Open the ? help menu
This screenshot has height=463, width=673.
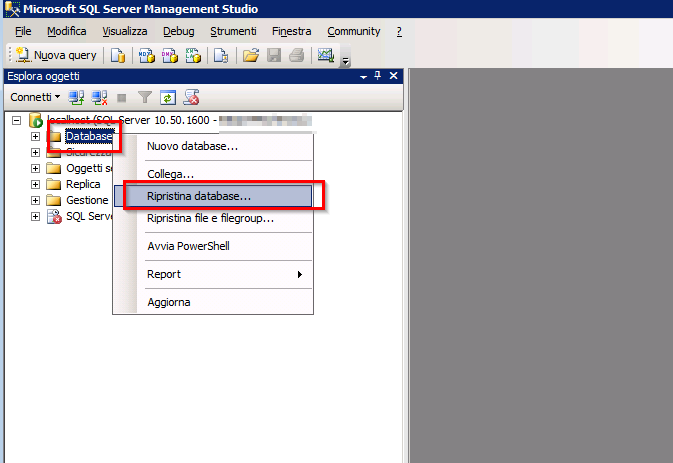pyautogui.click(x=399, y=31)
